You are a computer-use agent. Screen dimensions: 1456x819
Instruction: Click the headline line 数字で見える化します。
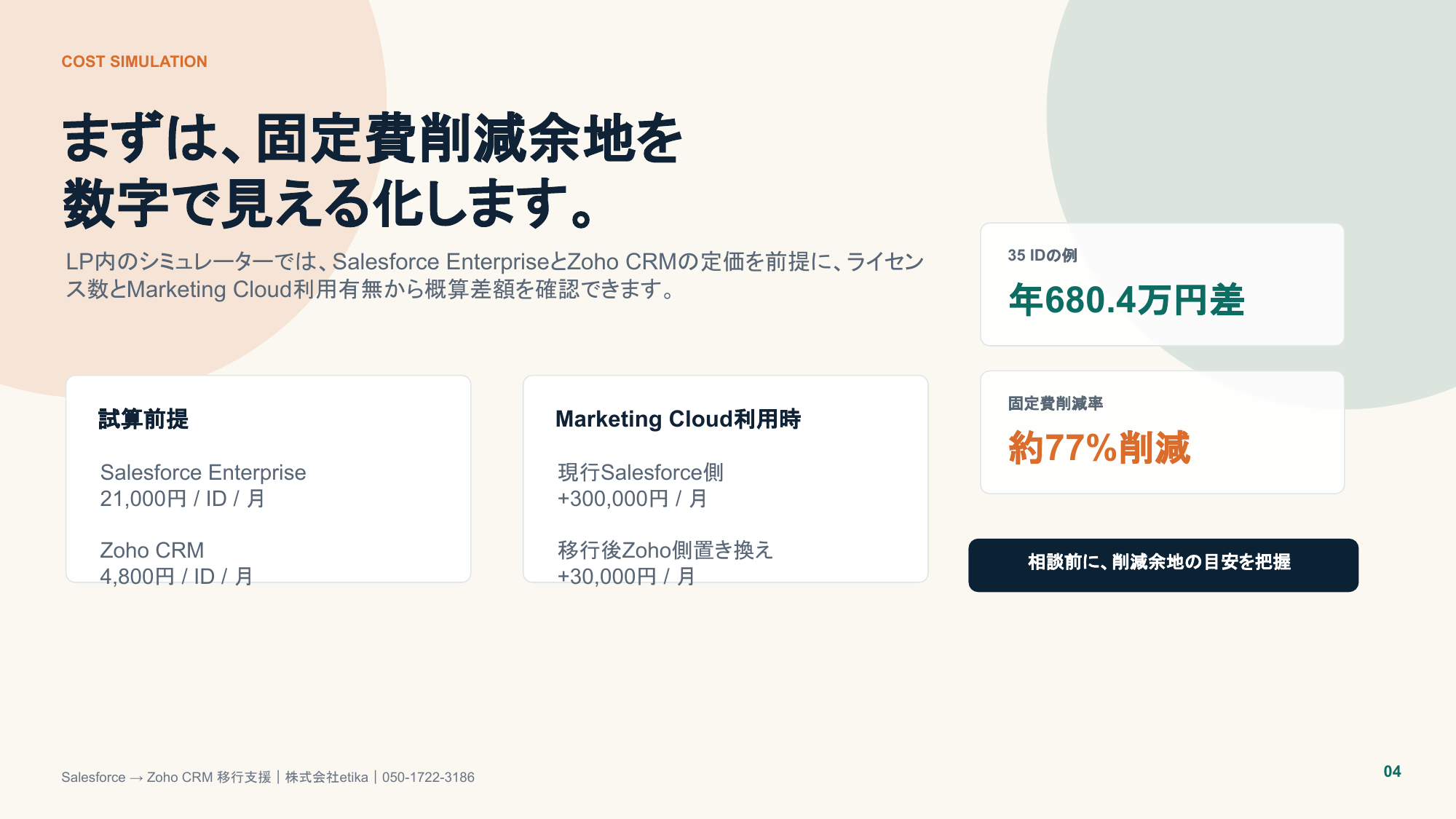pos(329,203)
